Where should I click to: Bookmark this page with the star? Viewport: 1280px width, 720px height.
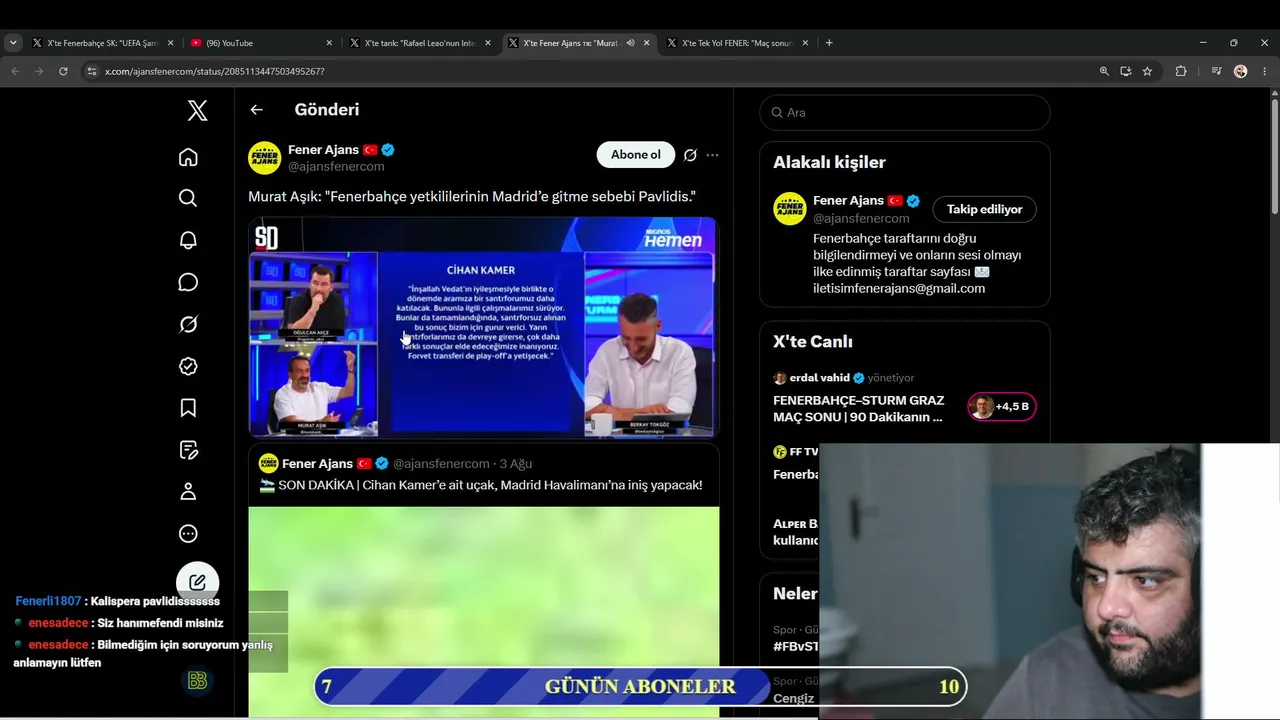pos(1147,71)
